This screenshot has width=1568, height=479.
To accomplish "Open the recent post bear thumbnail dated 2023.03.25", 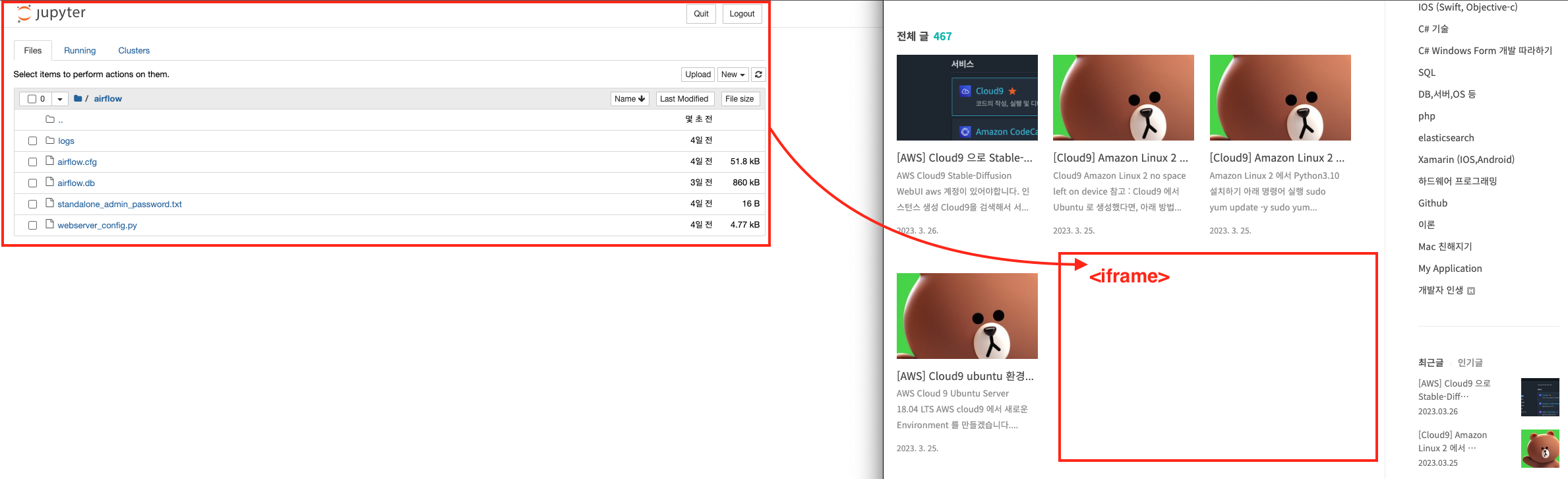I will [1540, 449].
